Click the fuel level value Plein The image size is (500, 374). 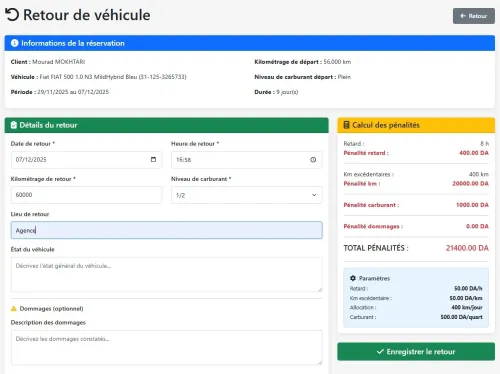click(344, 77)
